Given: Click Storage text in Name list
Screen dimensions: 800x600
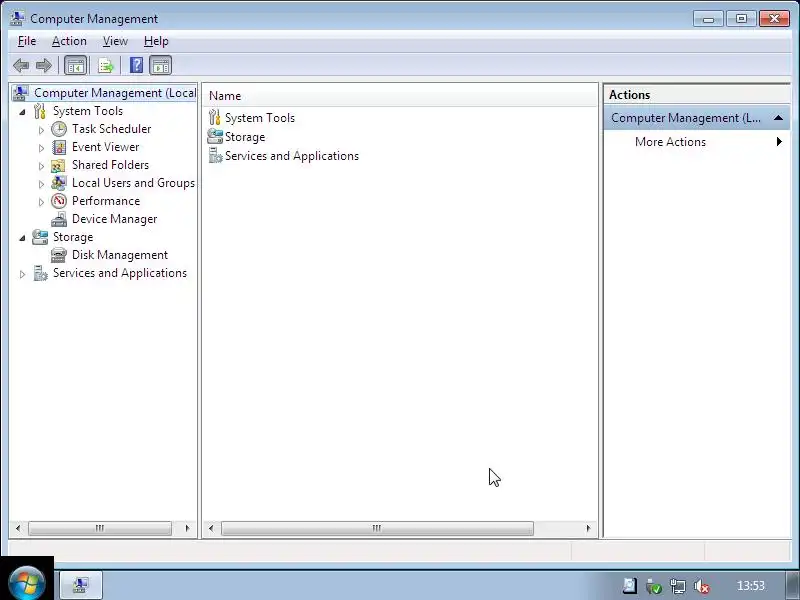Looking at the screenshot, I should 245,137.
